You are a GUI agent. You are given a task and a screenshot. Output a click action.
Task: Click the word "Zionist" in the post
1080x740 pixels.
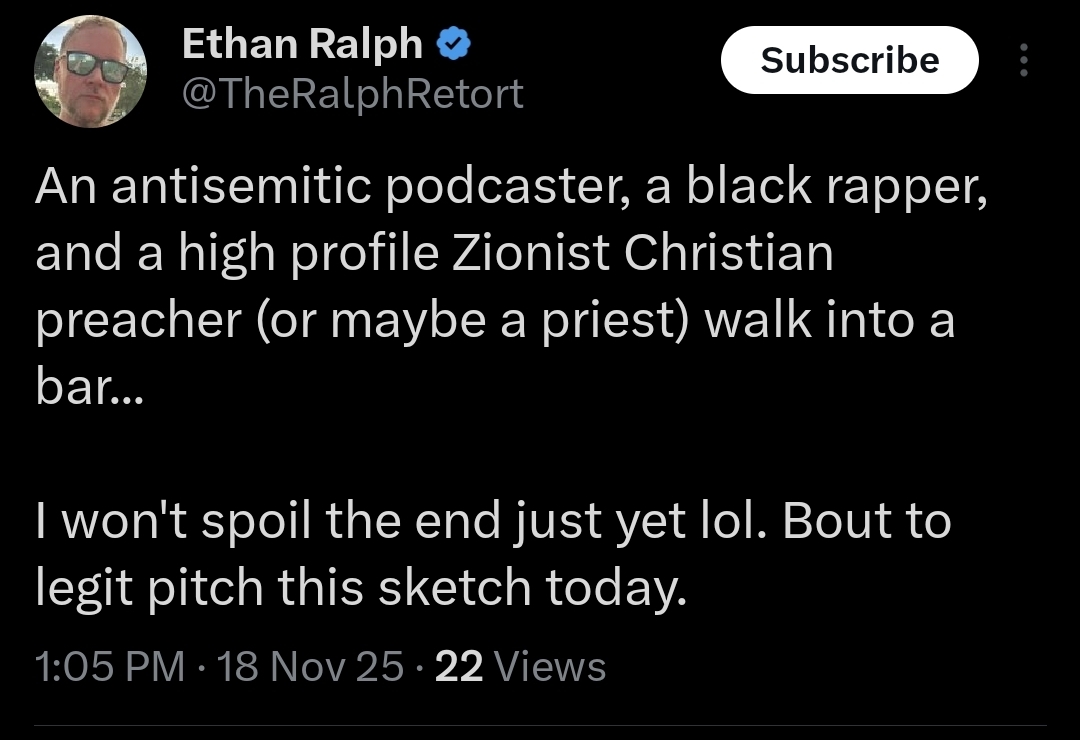pos(530,252)
